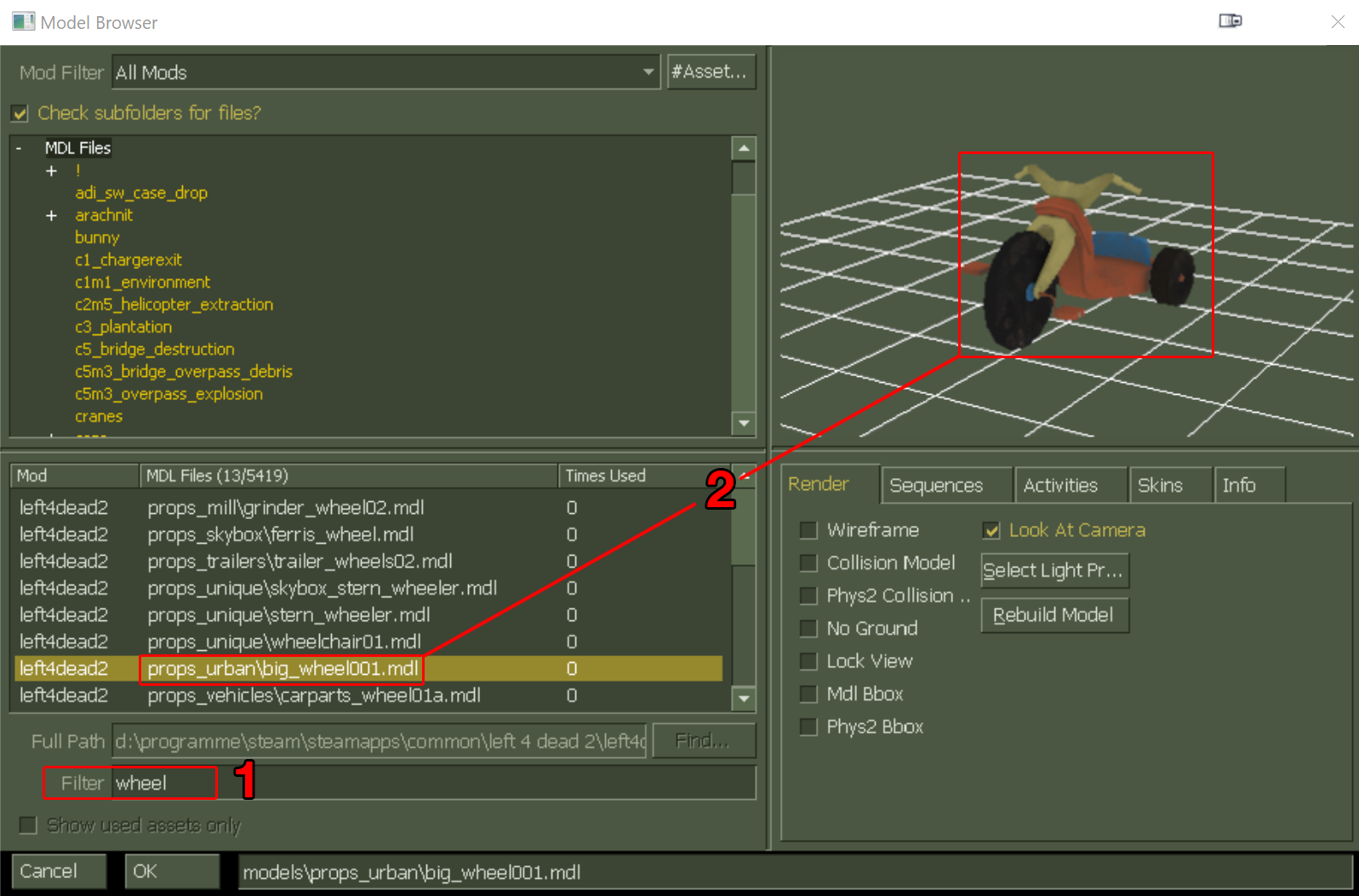The image size is (1359, 896).
Task: Click the #Asset... button
Action: pyautogui.click(x=711, y=72)
